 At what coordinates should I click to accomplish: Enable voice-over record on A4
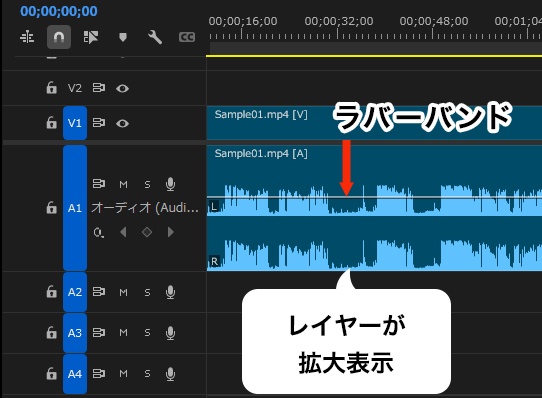point(170,374)
